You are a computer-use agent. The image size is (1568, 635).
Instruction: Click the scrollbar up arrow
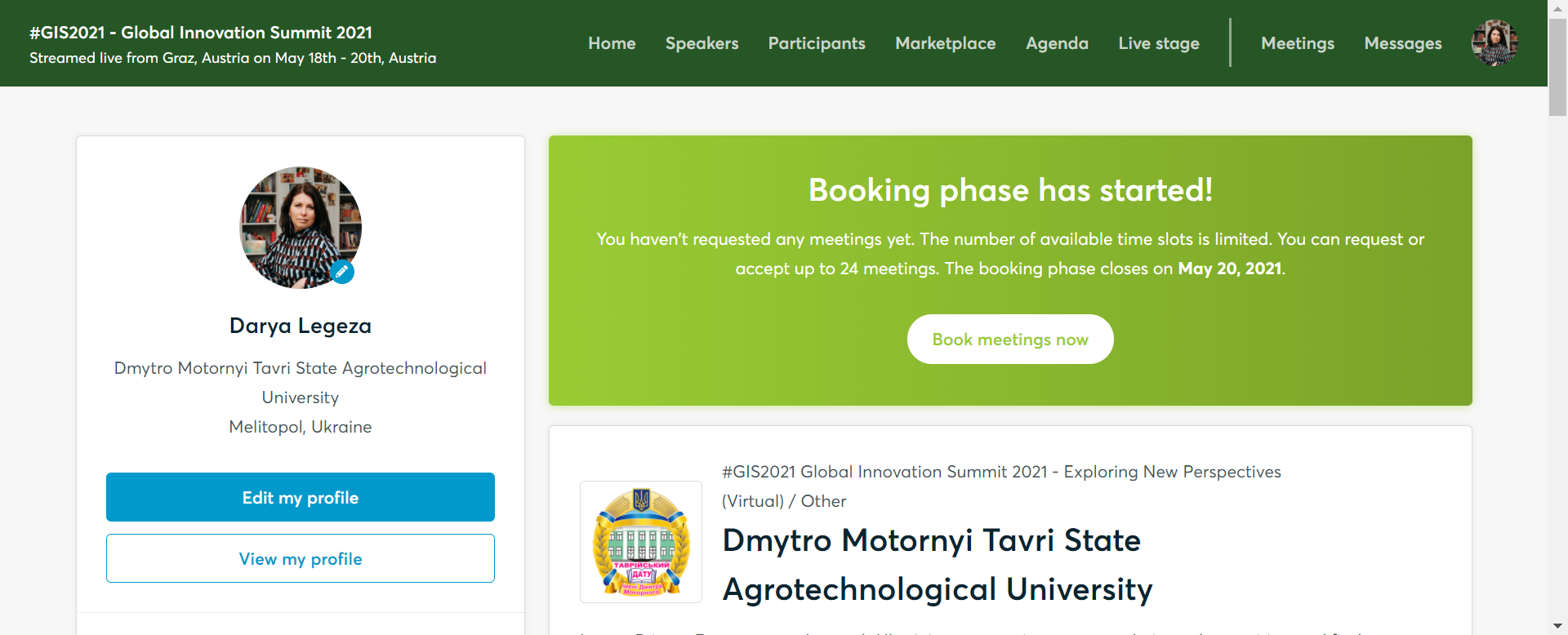pyautogui.click(x=1557, y=8)
